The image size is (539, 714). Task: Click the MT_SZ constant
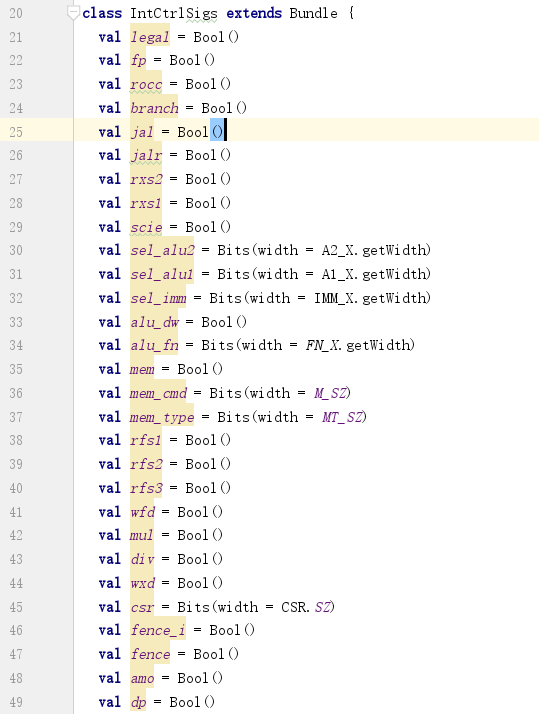342,418
